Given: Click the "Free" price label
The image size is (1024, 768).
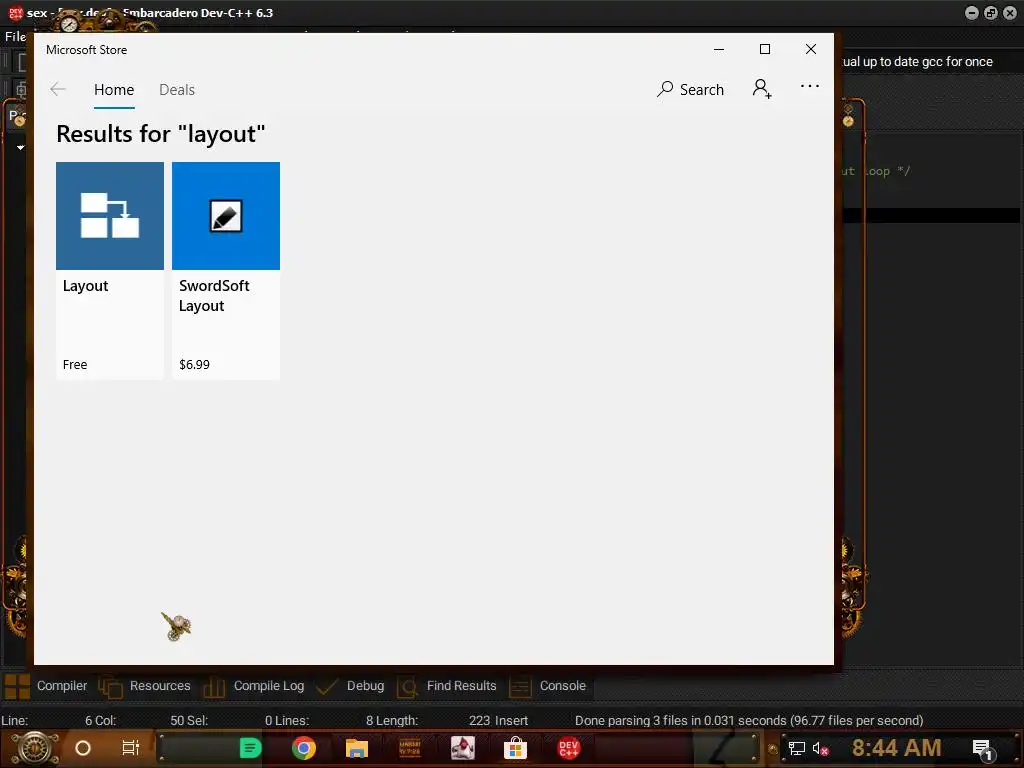Looking at the screenshot, I should click(x=75, y=364).
